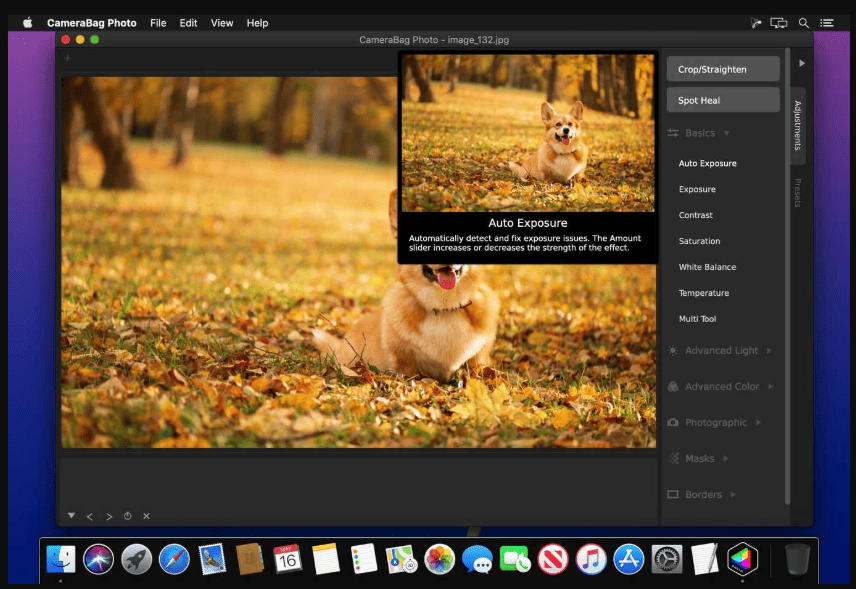The height and width of the screenshot is (589, 856).
Task: Open System Preferences gear in dock
Action: click(x=667, y=559)
